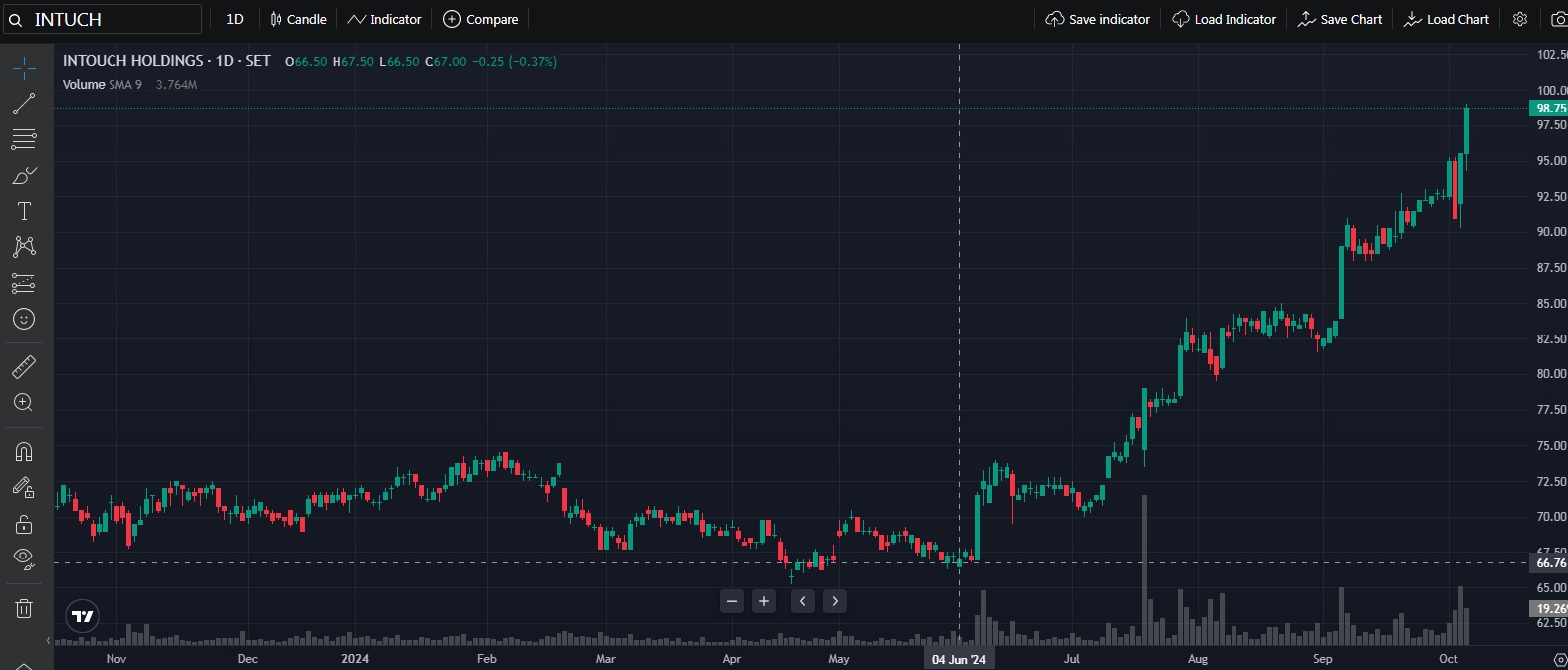
Task: Open the symbol search field showing INTUCH
Action: tap(104, 19)
